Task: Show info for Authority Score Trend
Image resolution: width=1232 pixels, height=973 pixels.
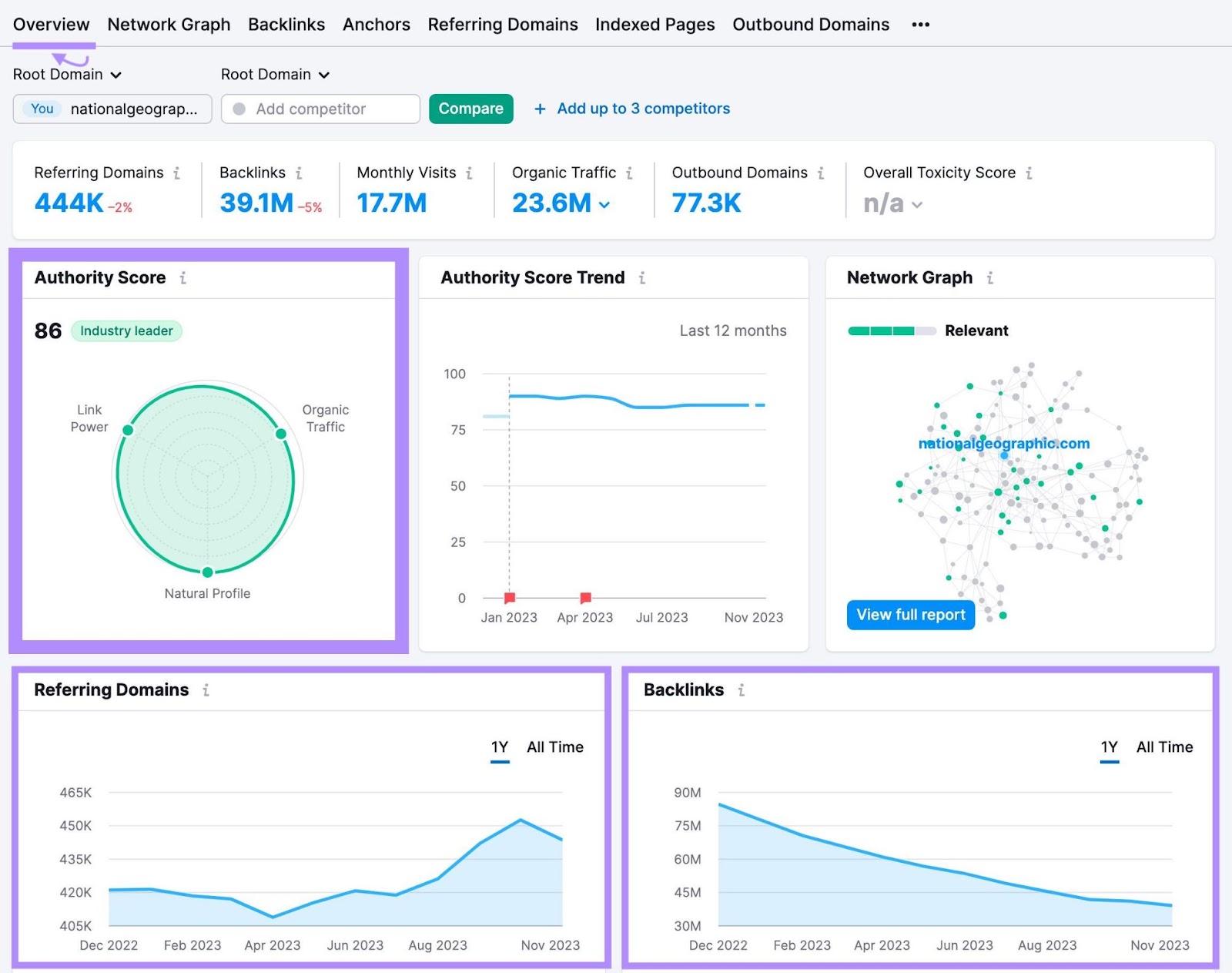Action: point(641,278)
